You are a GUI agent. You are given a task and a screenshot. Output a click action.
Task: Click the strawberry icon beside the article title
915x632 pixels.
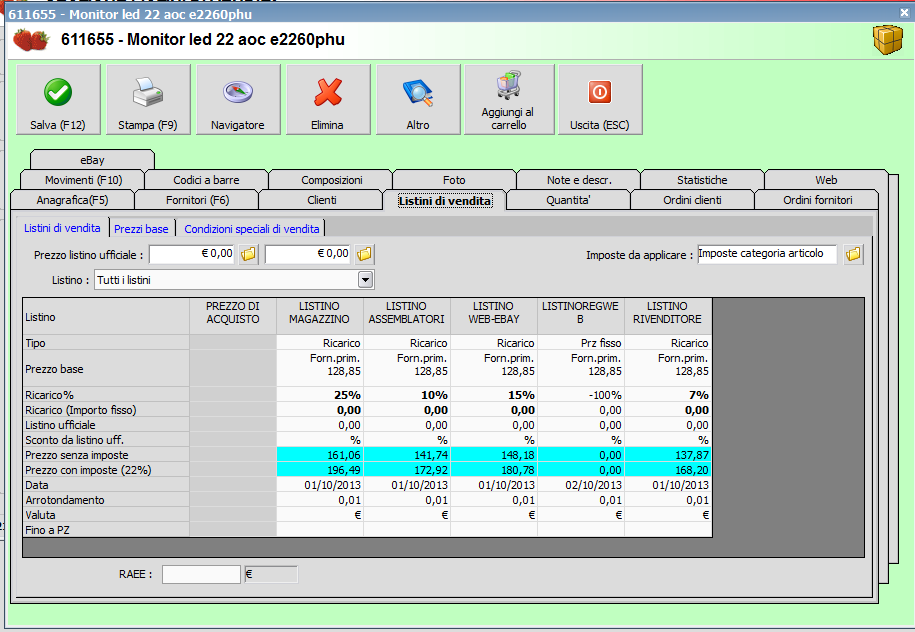(32, 40)
